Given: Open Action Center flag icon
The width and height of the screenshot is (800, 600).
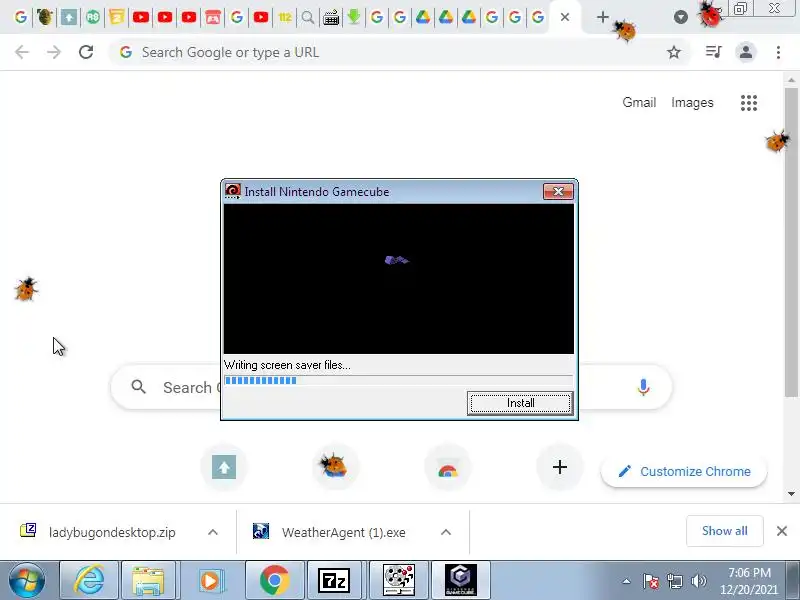Looking at the screenshot, I should 651,581.
